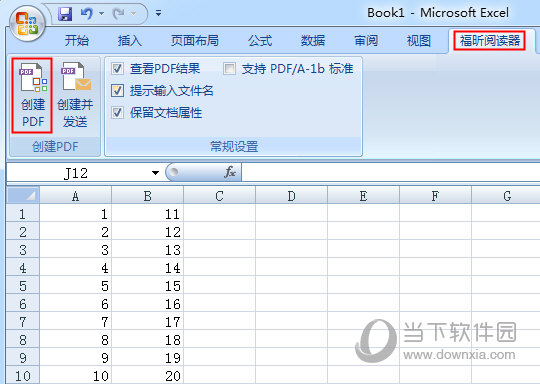Viewport: 540px width, 384px height.
Task: Click the 创建并发送 email PDF icon
Action: pos(75,95)
